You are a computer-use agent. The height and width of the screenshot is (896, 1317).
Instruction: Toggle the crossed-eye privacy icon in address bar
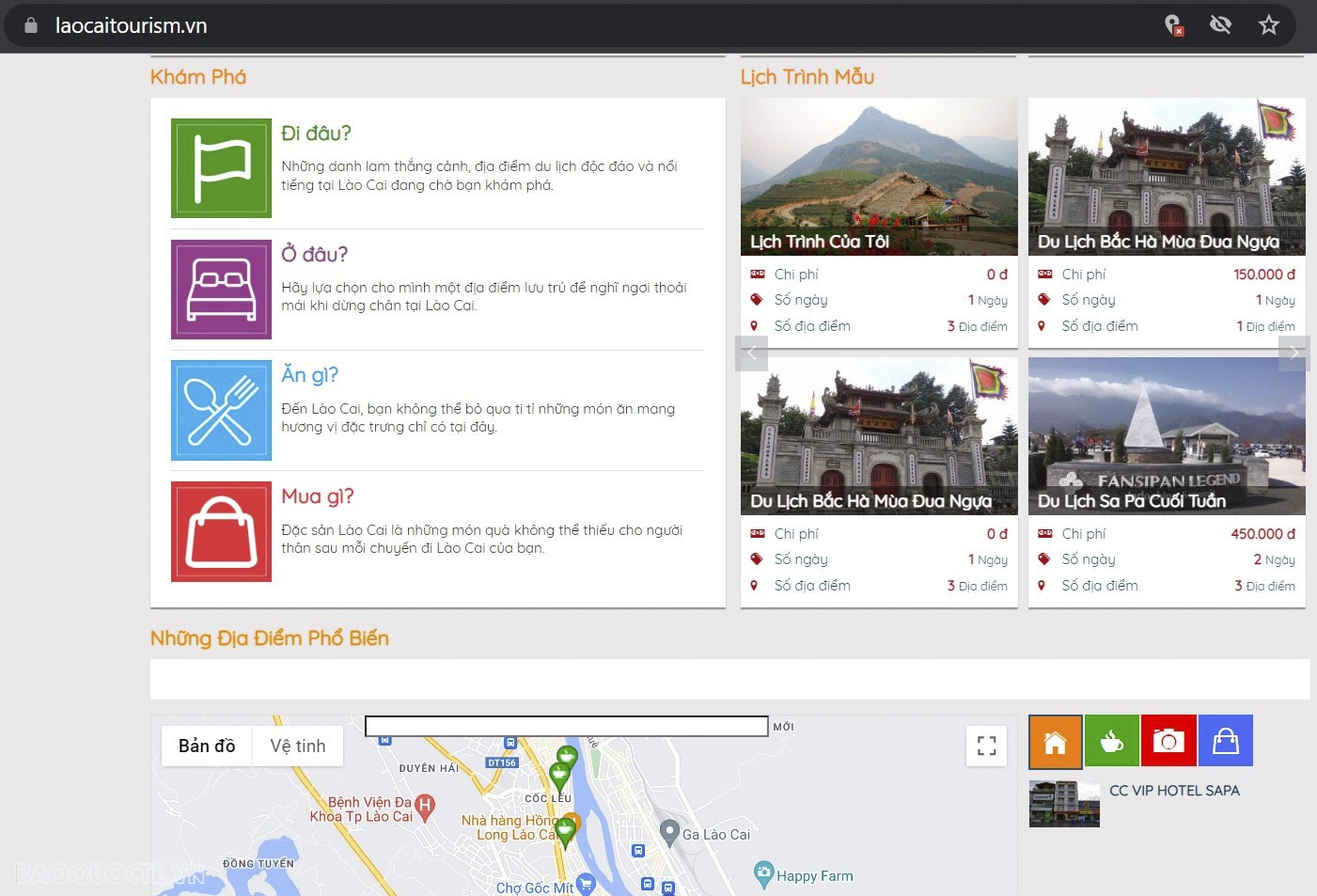[x=1220, y=25]
